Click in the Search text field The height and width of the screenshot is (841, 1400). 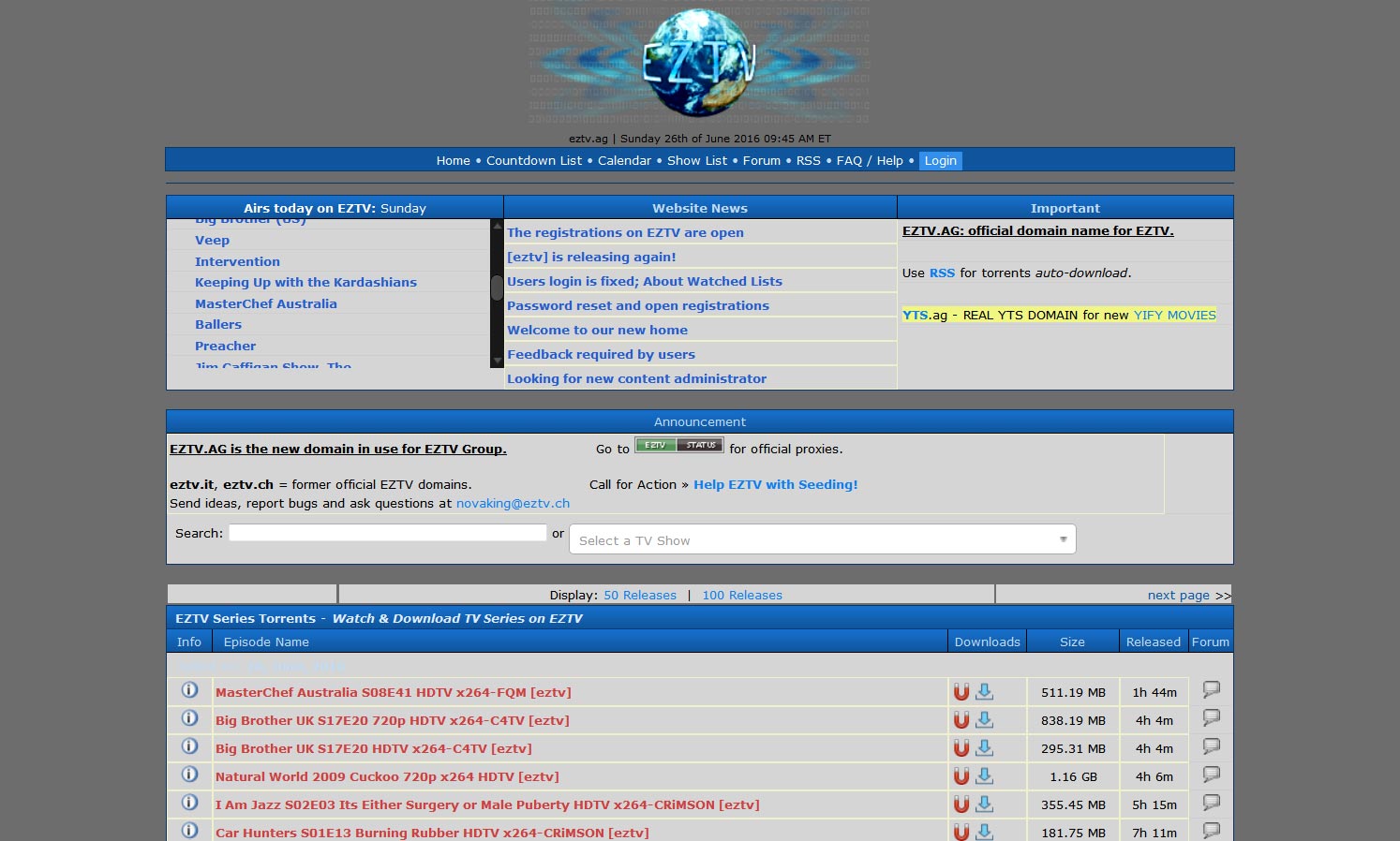387,532
